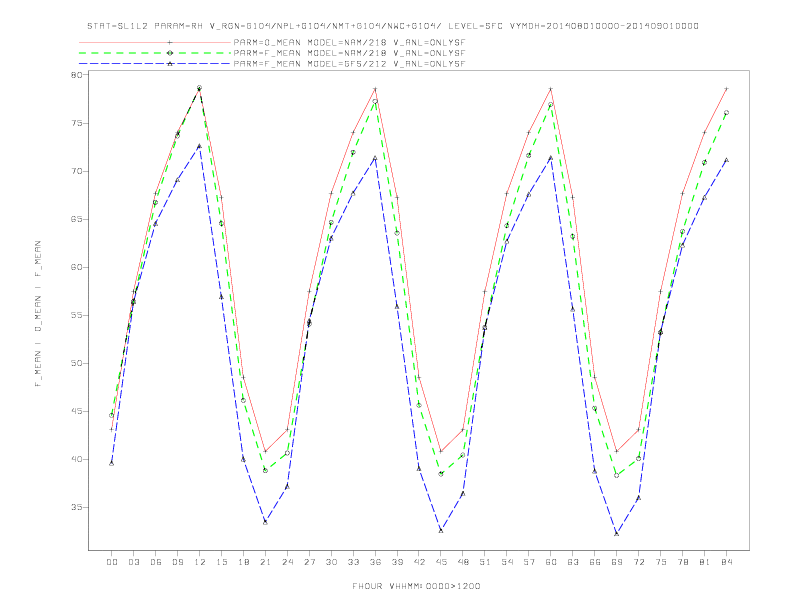Click x-axis tick label 60
Image resolution: width=792 pixels, height=612 pixels.
point(551,562)
